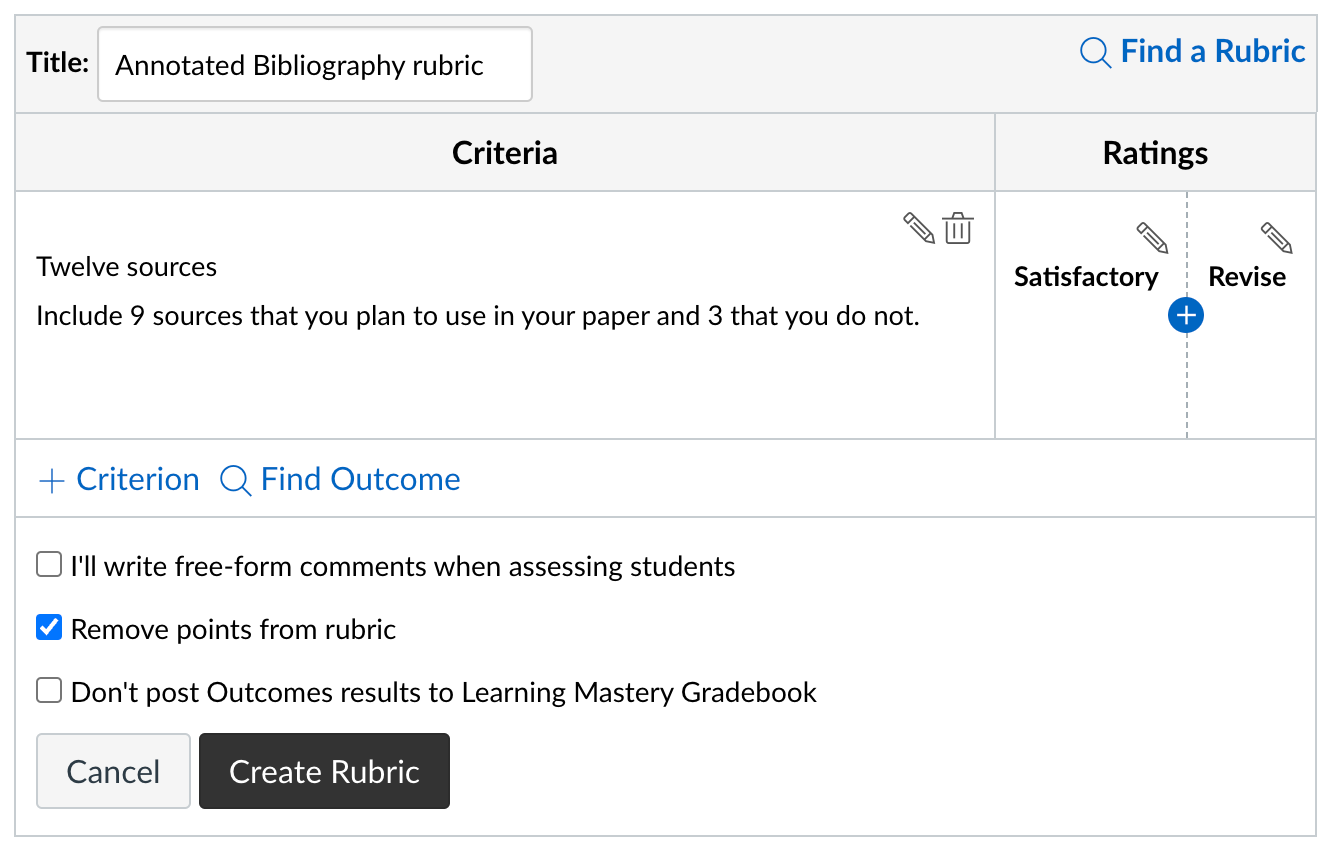Image resolution: width=1336 pixels, height=854 pixels.
Task: Click the plus icon next to Criterion
Action: pyautogui.click(x=50, y=480)
